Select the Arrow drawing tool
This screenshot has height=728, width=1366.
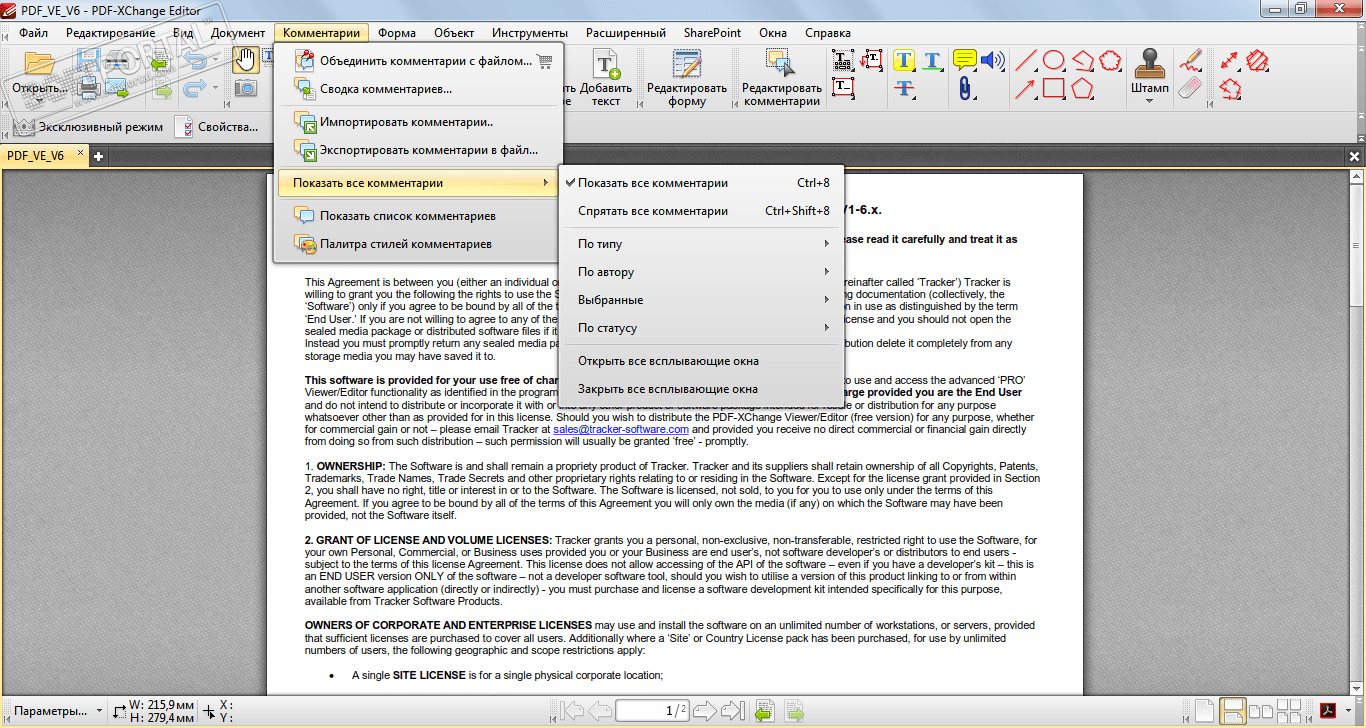(1025, 88)
